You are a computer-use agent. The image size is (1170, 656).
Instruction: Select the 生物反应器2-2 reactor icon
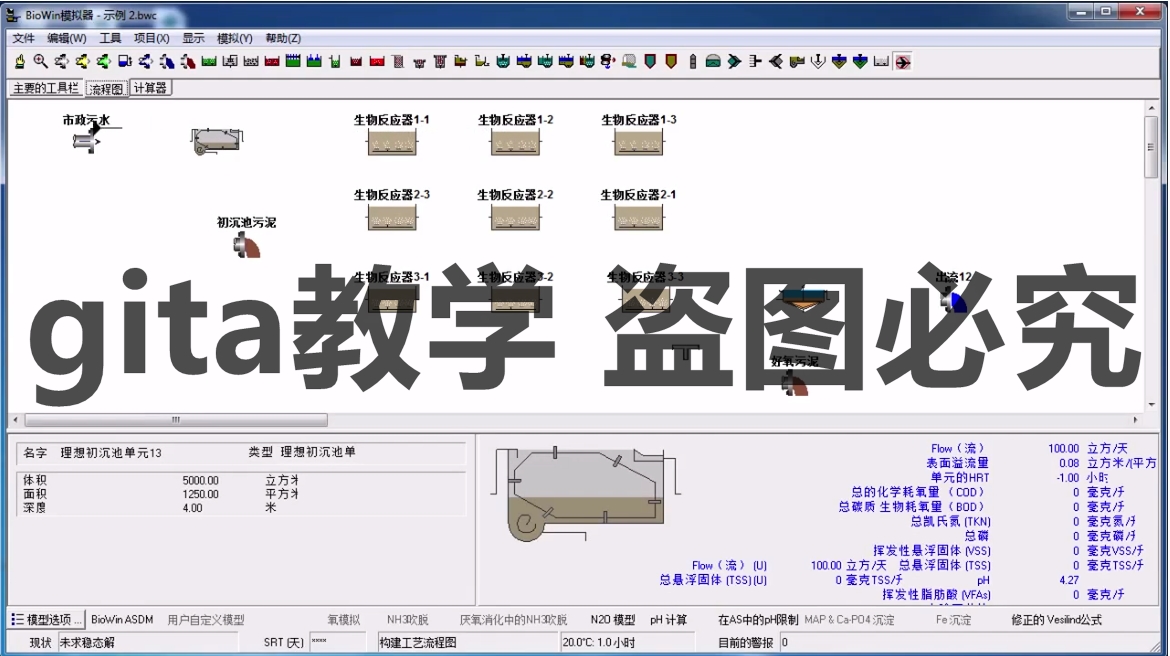[516, 217]
